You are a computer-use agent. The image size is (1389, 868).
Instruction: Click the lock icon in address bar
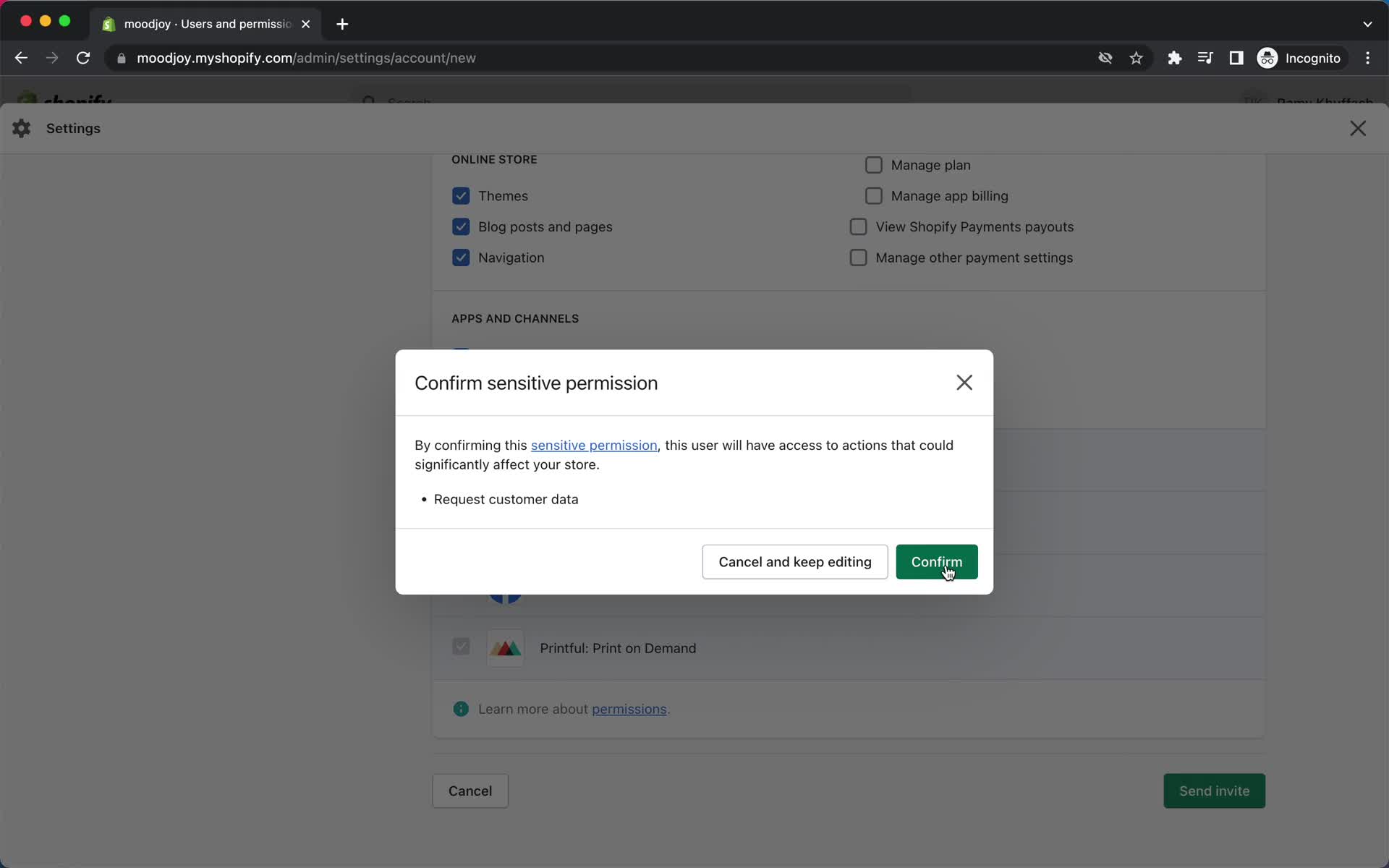point(122,59)
